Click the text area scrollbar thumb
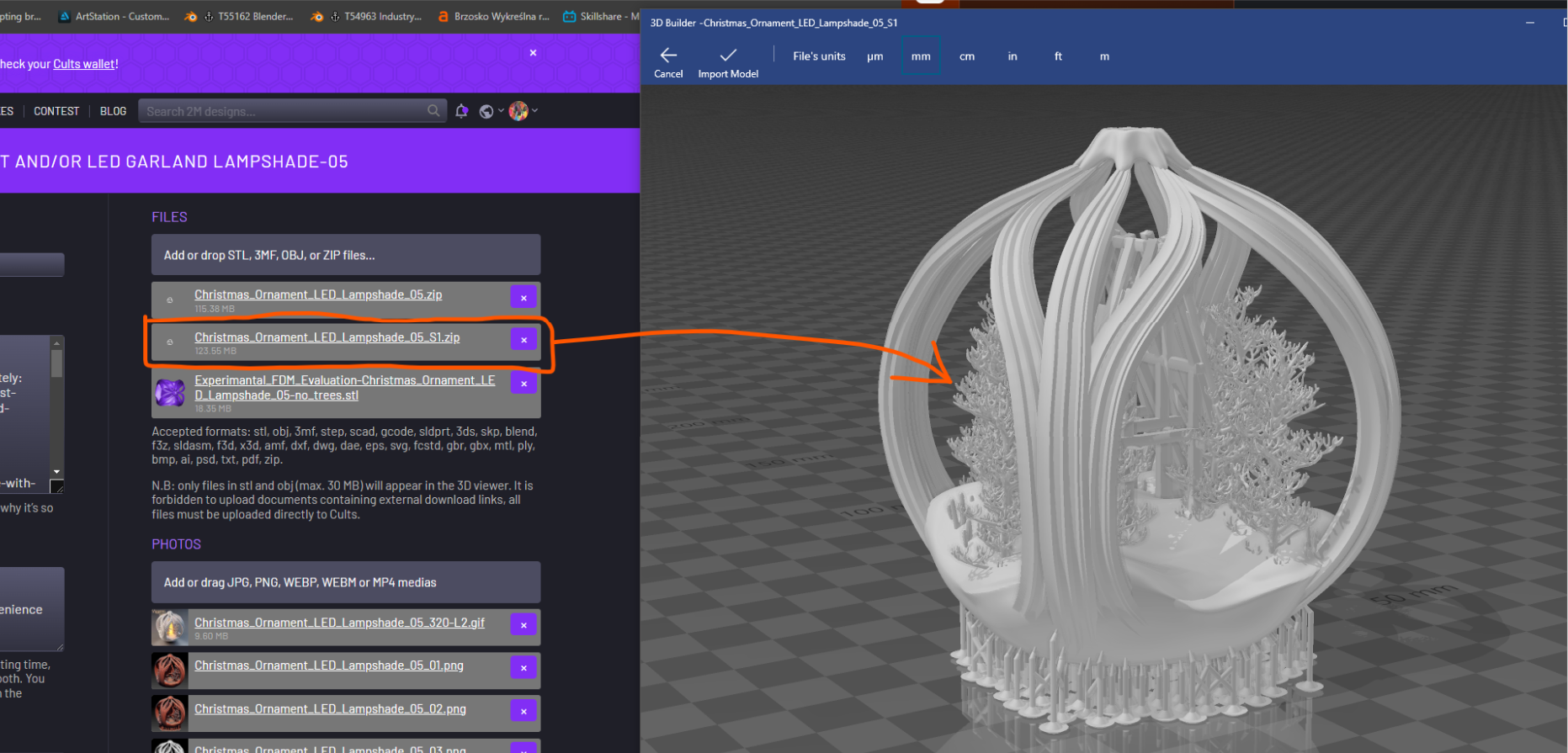Screen dimensions: 1568x753 click(56, 363)
